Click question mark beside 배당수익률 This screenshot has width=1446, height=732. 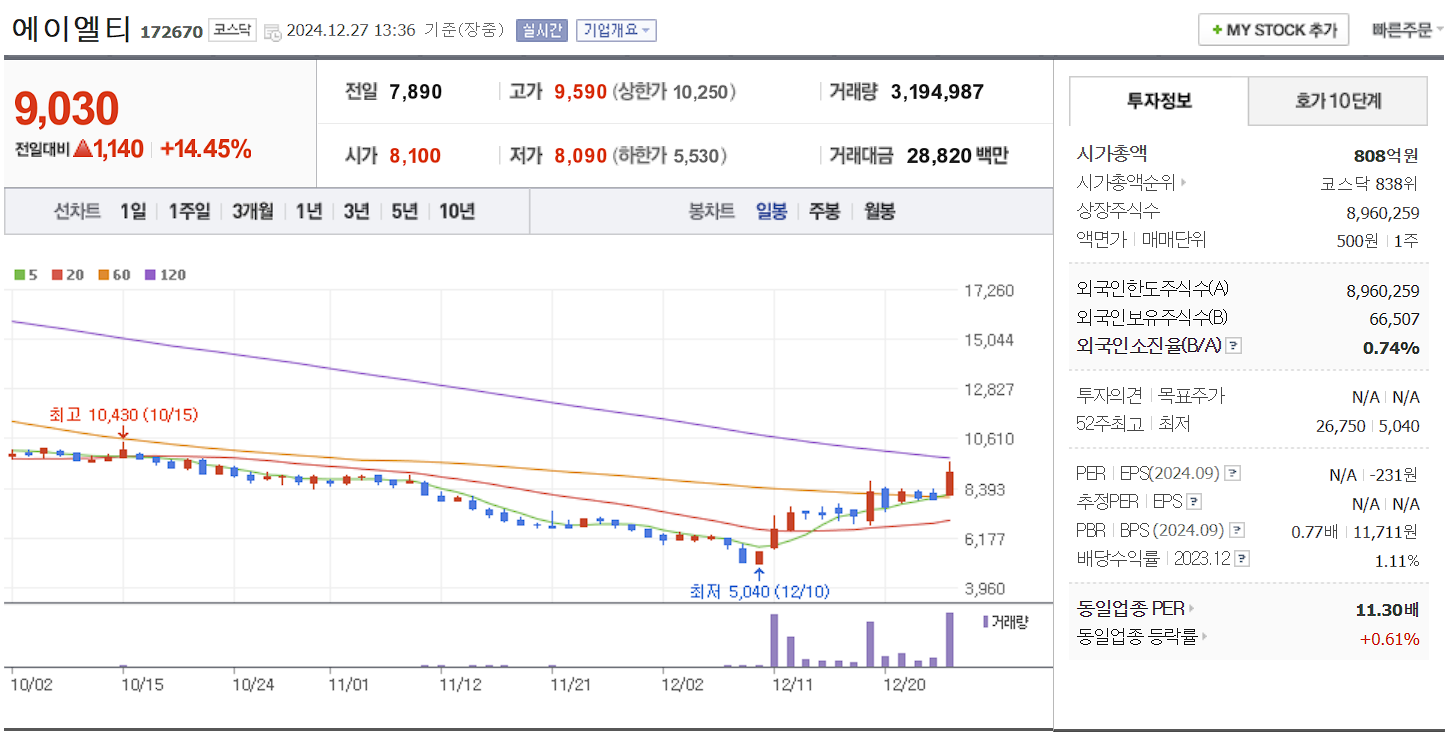pyautogui.click(x=1243, y=558)
